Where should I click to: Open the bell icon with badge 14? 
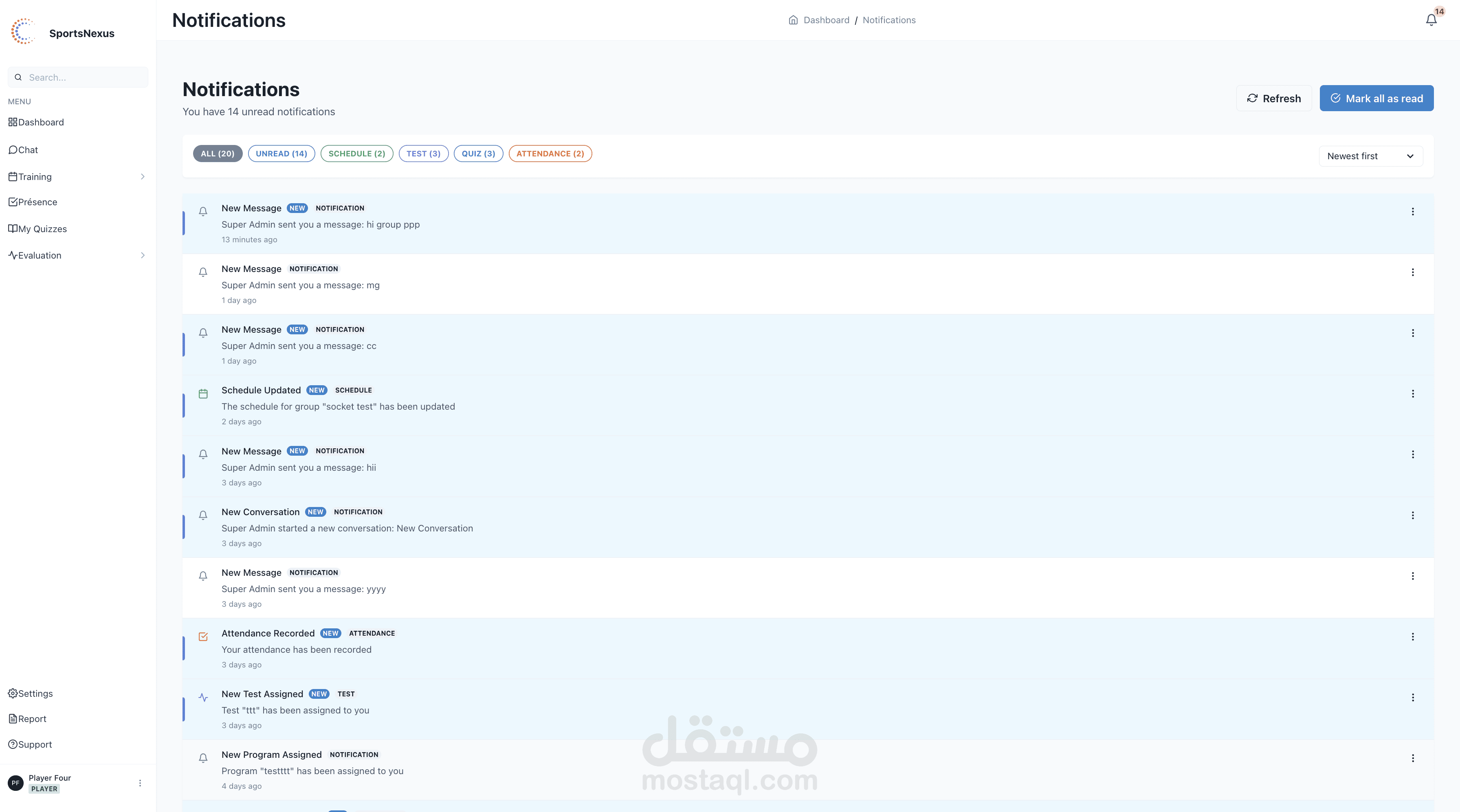1431,20
